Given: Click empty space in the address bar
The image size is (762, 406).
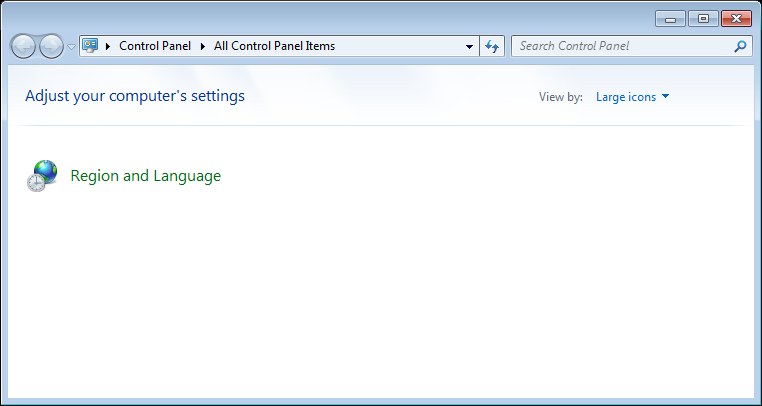Looking at the screenshot, I should click(400, 46).
